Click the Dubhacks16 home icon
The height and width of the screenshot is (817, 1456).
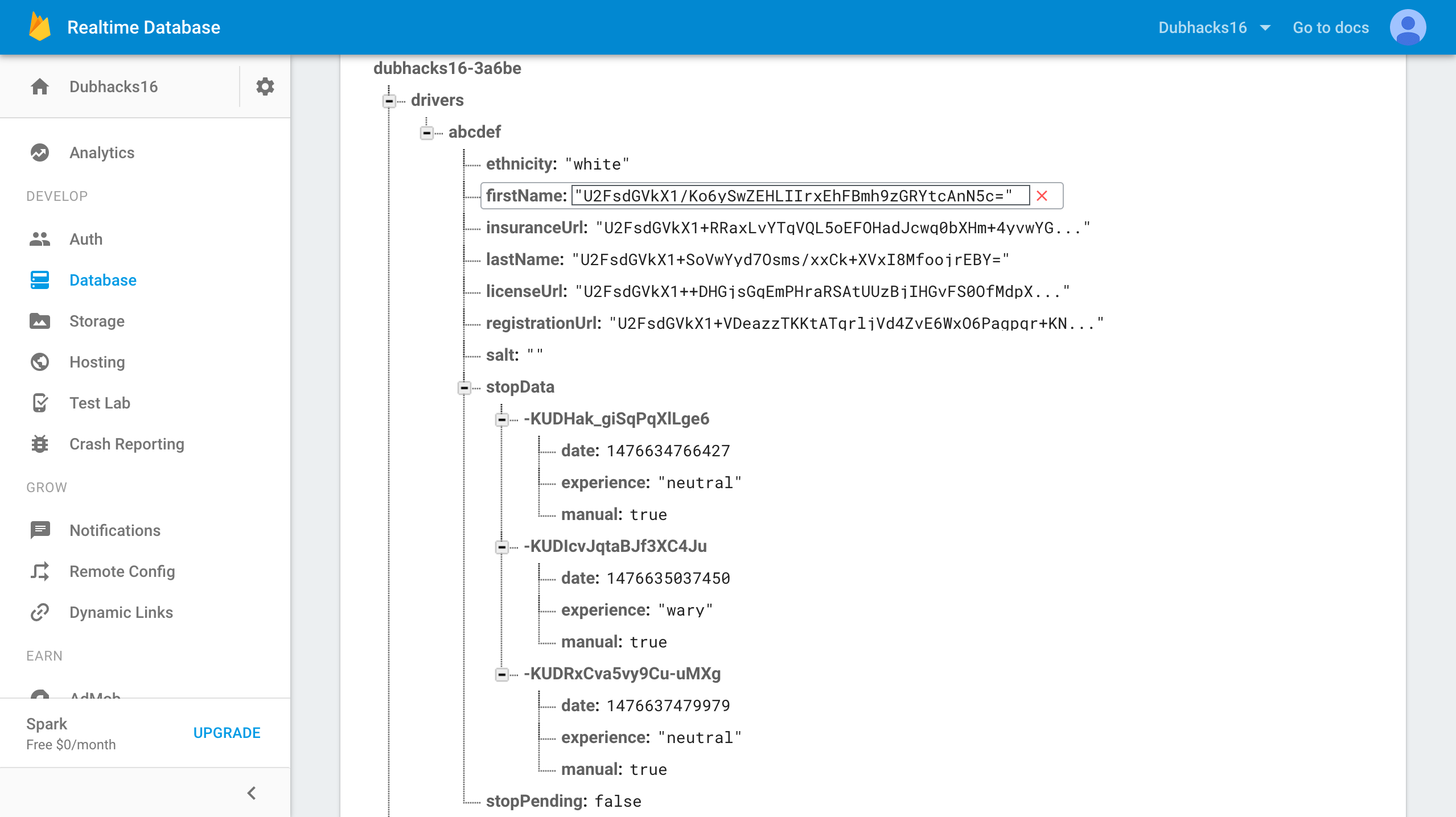tap(40, 86)
